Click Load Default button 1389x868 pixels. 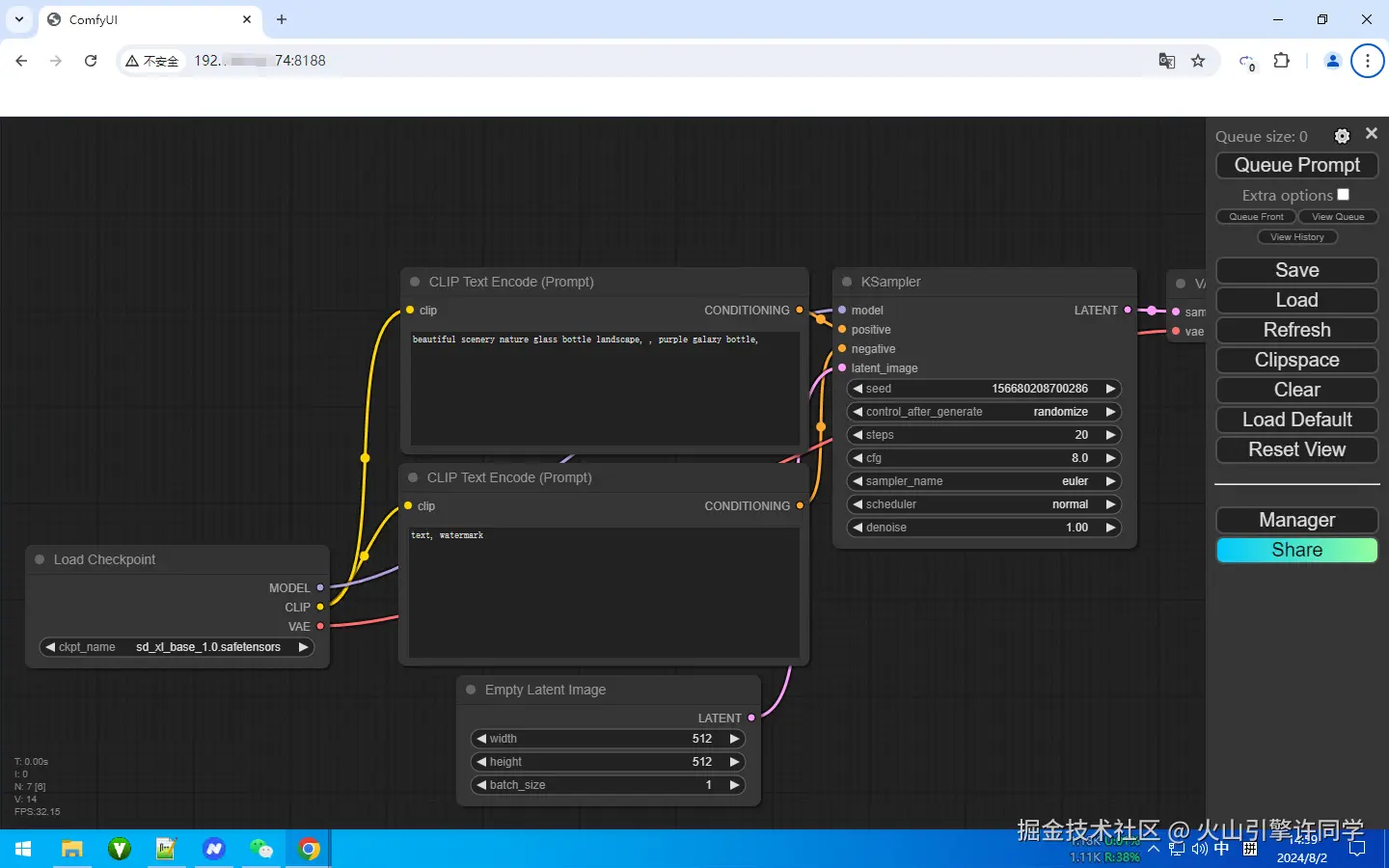click(1297, 420)
